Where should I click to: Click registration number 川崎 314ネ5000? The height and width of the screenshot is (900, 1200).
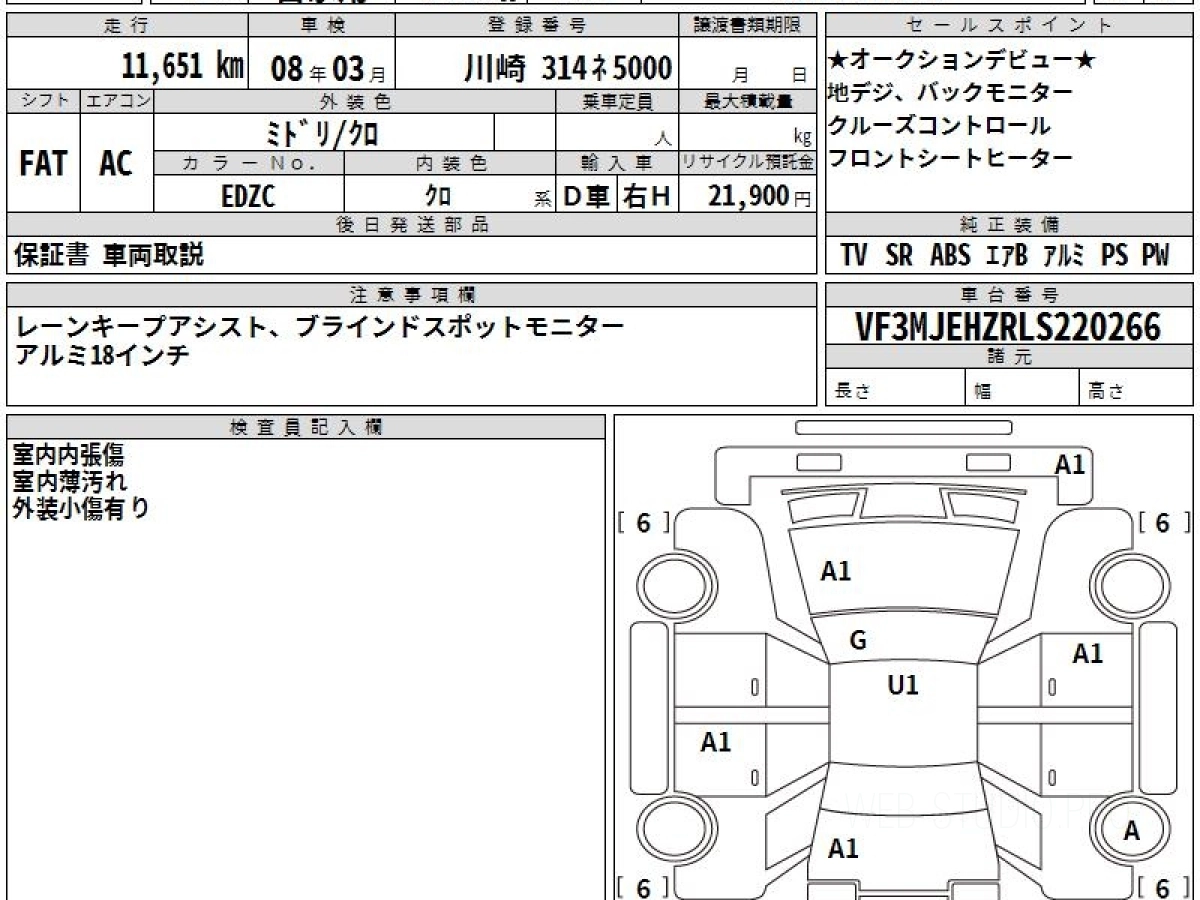(x=567, y=68)
